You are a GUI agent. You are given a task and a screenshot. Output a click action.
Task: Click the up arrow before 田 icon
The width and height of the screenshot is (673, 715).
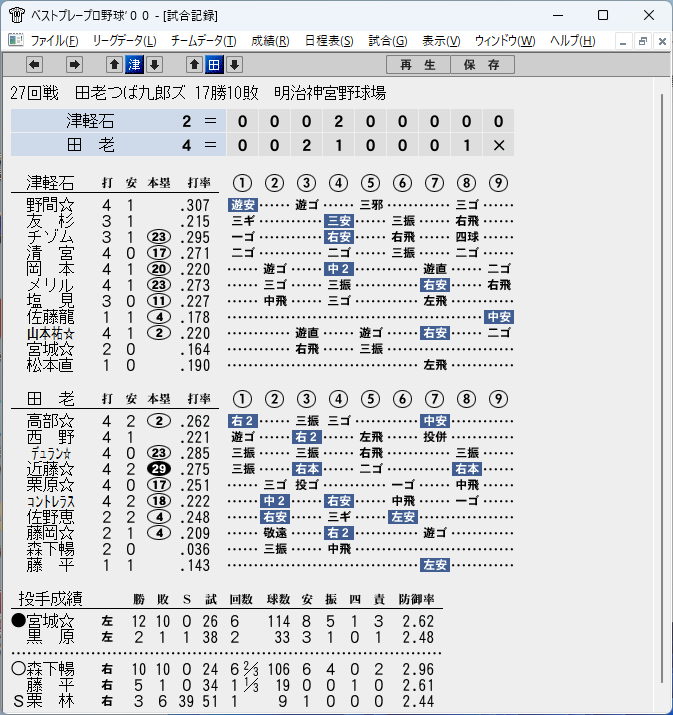tap(194, 65)
